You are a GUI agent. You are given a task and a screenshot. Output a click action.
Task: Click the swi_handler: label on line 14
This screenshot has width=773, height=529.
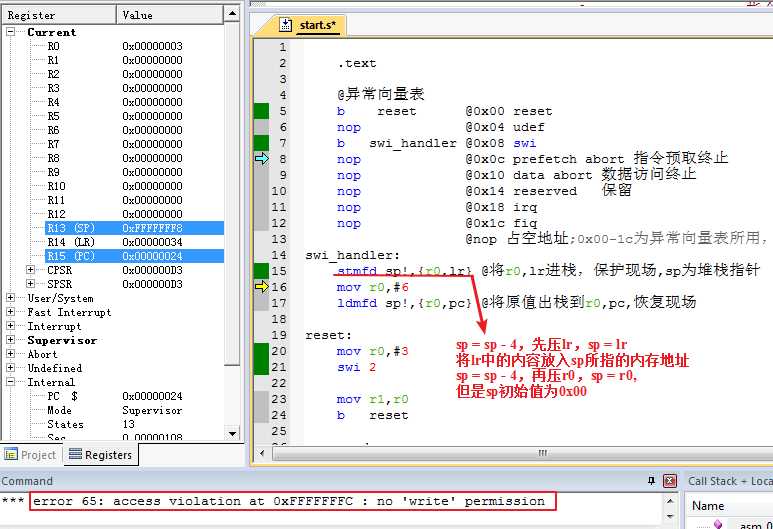[352, 255]
